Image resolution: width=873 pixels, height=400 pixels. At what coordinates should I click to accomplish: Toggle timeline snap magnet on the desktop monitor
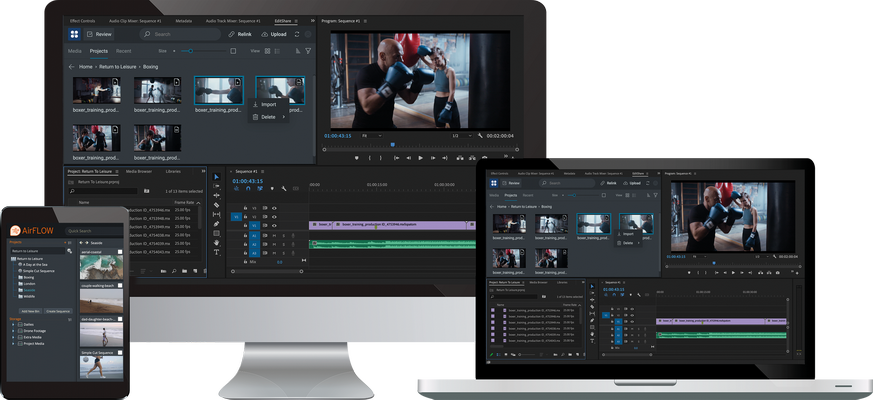(x=248, y=188)
